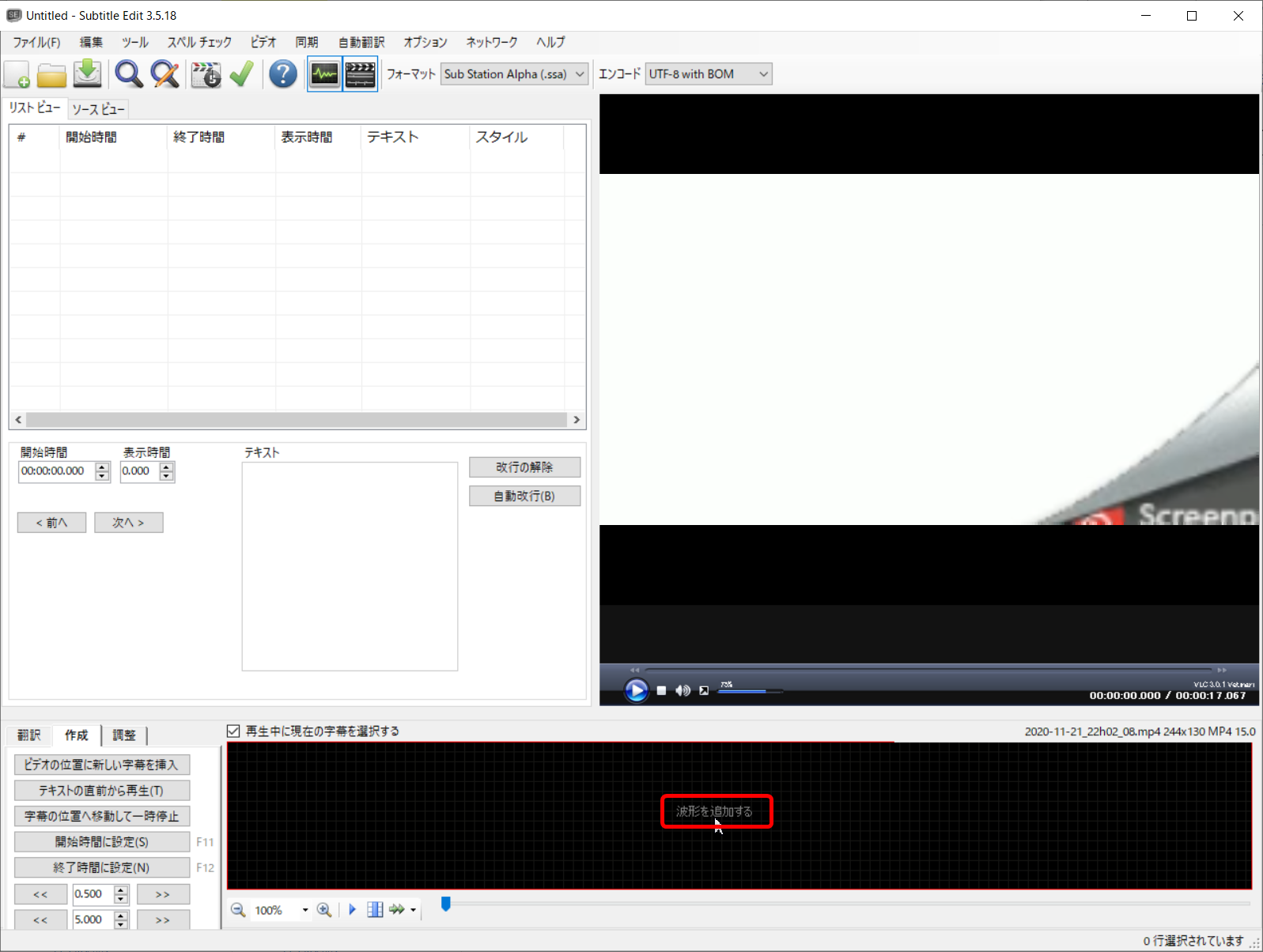
Task: Click the New subtitle file icon
Action: pyautogui.click(x=17, y=74)
